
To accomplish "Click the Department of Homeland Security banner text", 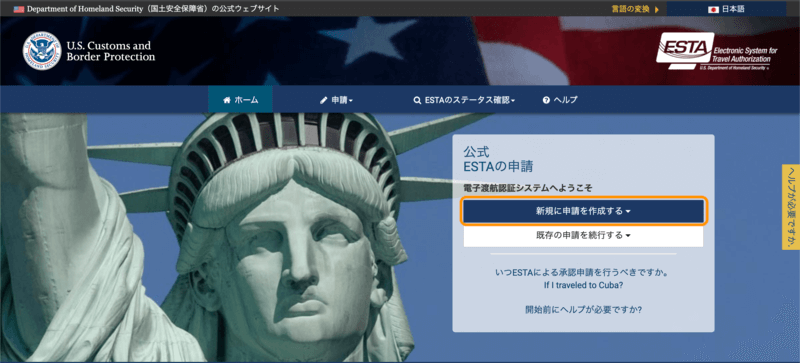I will 153,9.
